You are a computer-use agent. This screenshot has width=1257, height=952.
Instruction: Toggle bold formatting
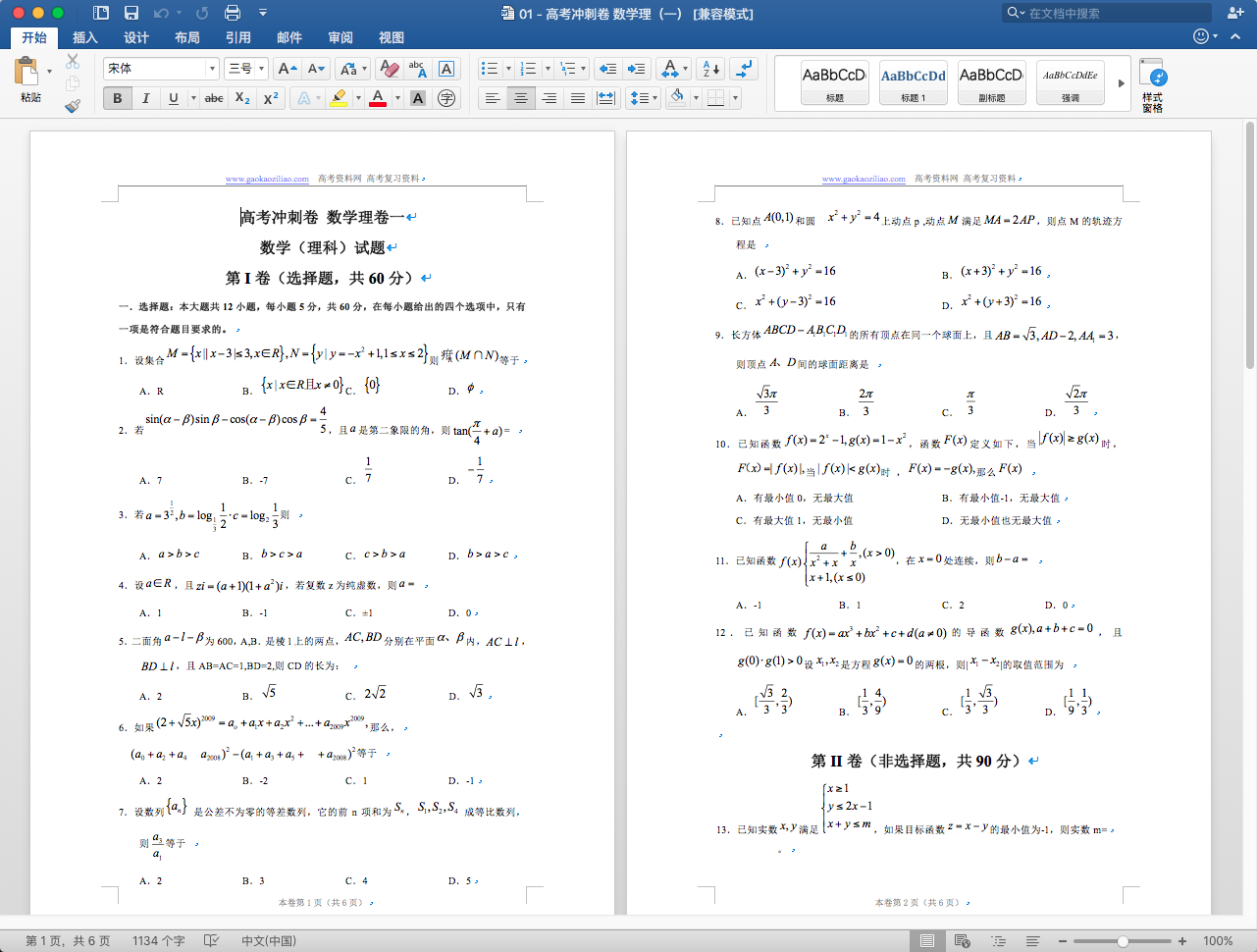[x=117, y=98]
